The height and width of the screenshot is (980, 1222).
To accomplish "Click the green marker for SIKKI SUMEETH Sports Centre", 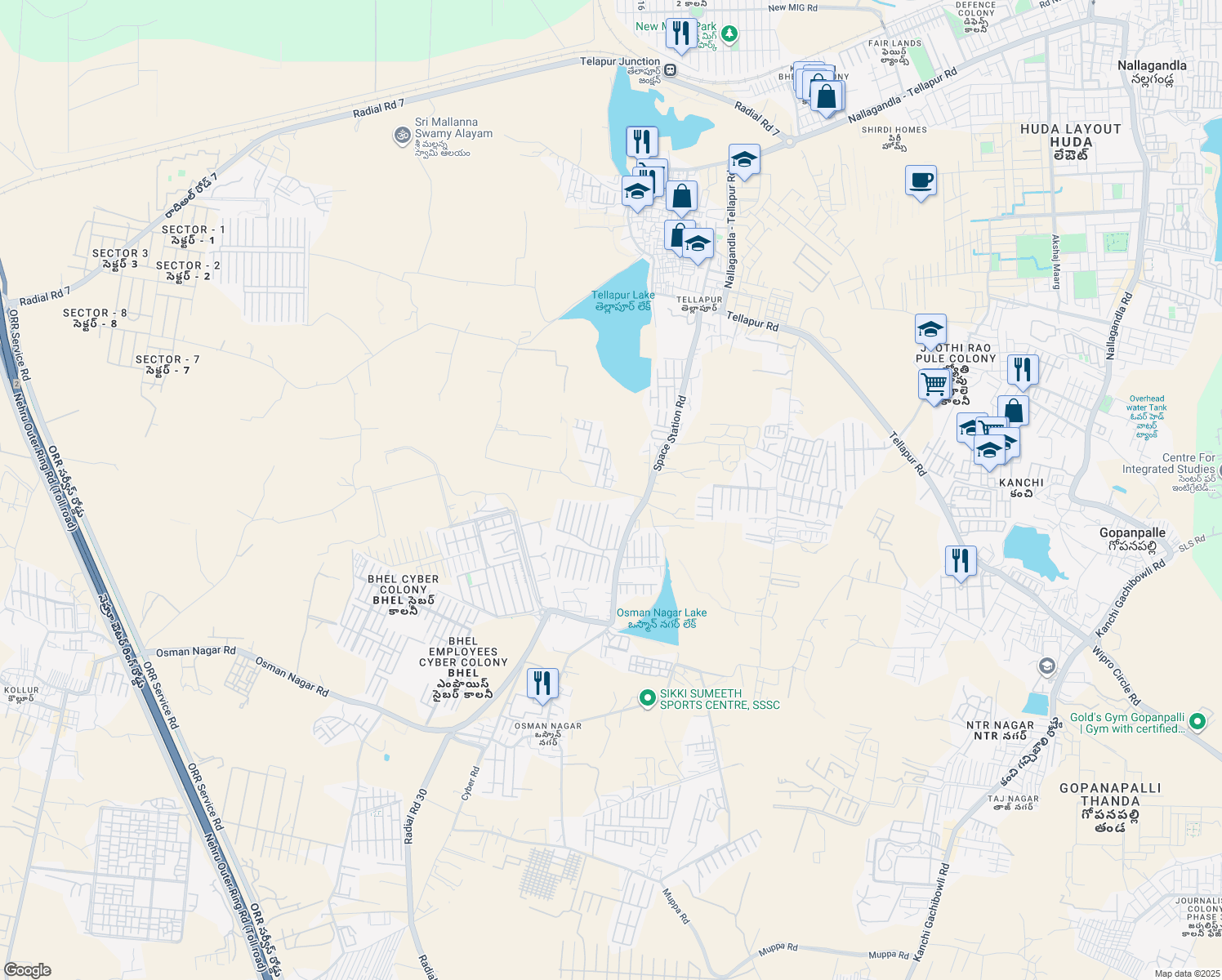I will coord(648,697).
